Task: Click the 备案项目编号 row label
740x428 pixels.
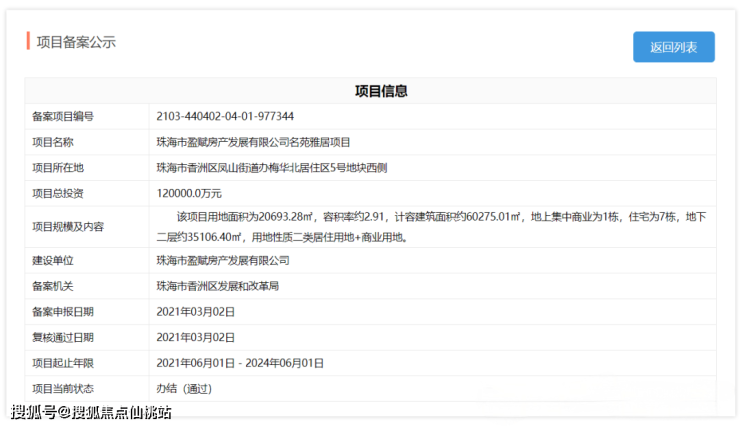Action: 63,116
